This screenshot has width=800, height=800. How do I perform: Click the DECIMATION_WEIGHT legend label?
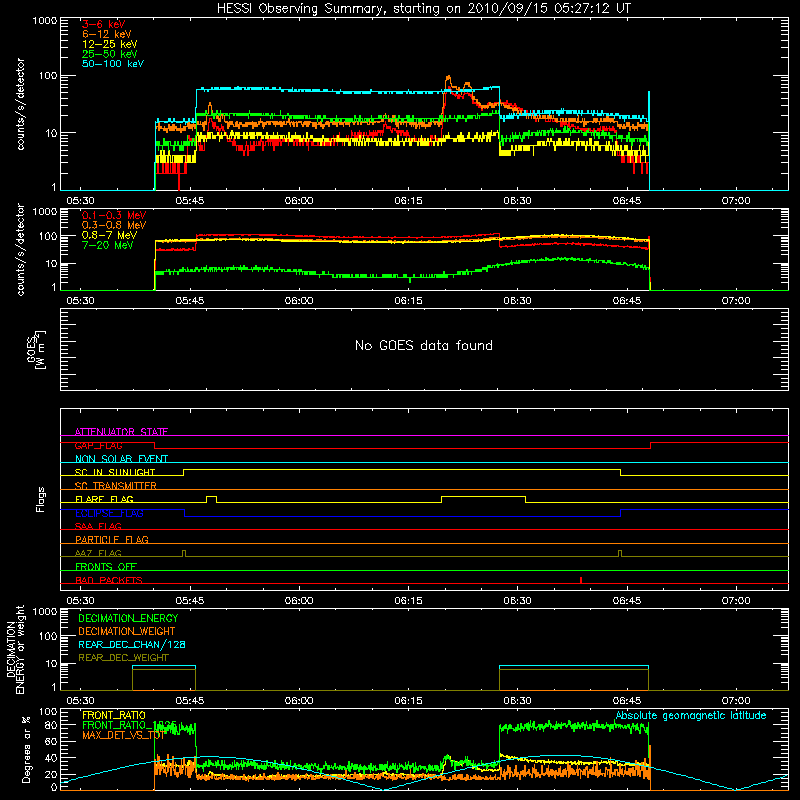(x=127, y=631)
